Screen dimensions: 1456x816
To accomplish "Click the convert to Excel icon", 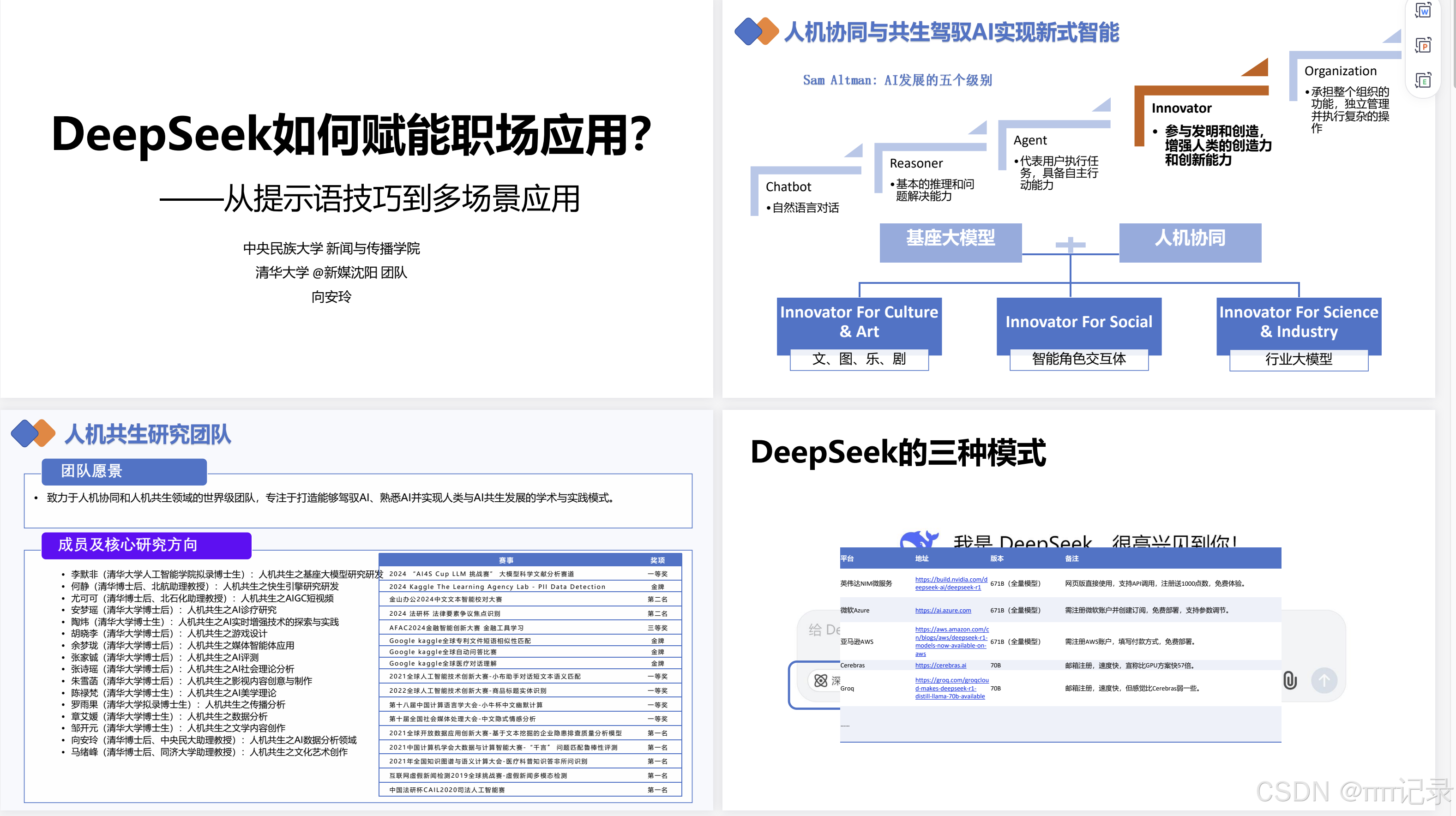I will click(1423, 81).
